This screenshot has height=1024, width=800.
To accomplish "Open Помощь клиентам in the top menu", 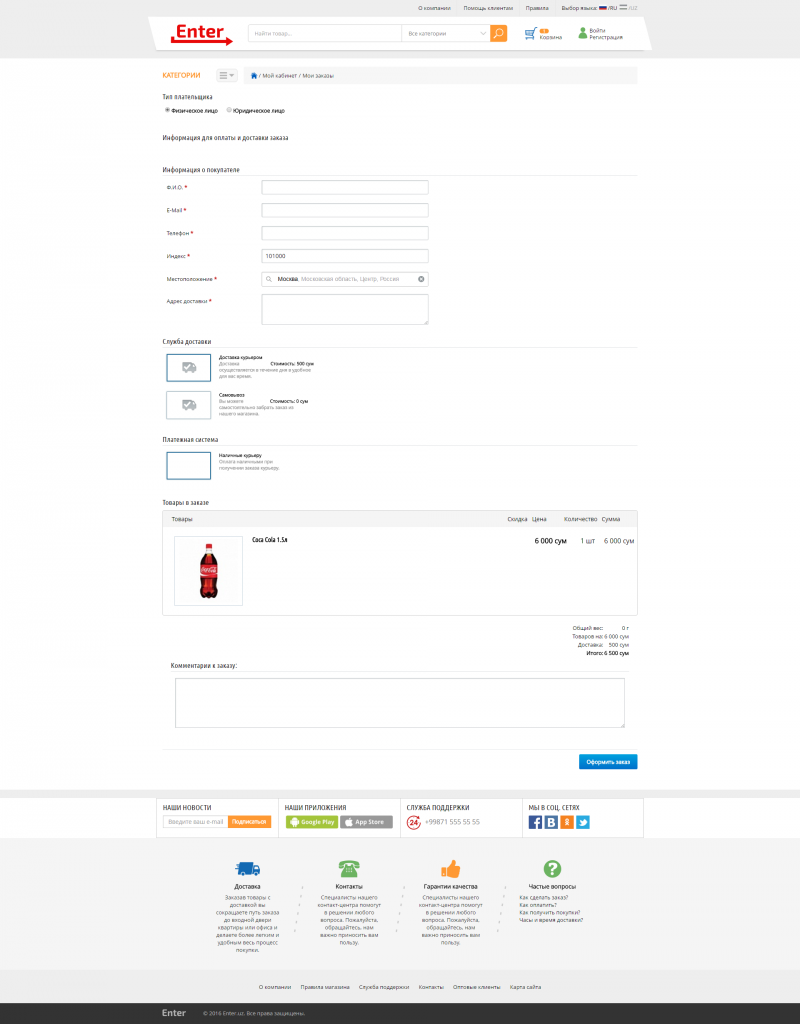I will [488, 8].
